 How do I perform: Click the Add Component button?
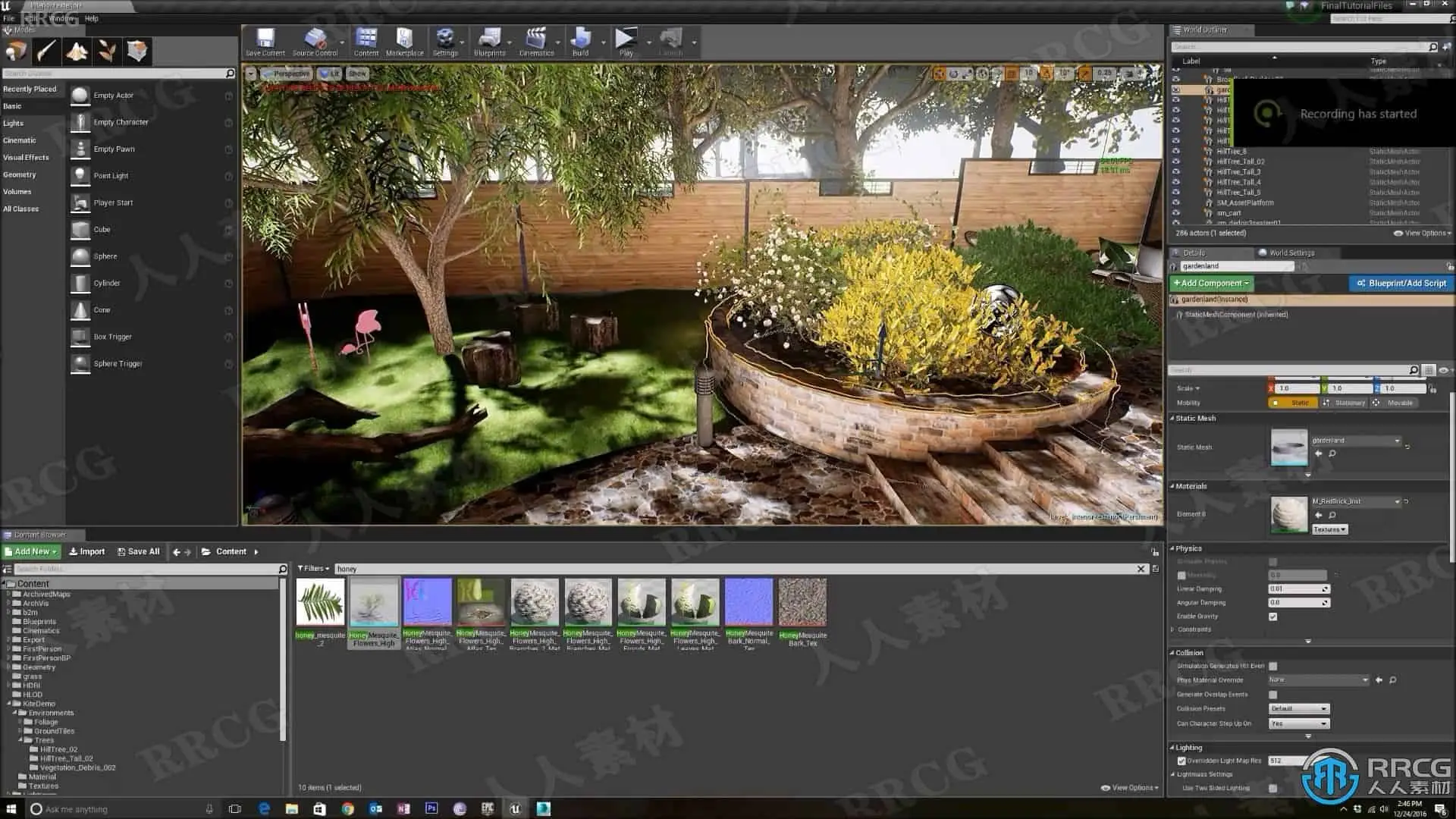(x=1210, y=283)
